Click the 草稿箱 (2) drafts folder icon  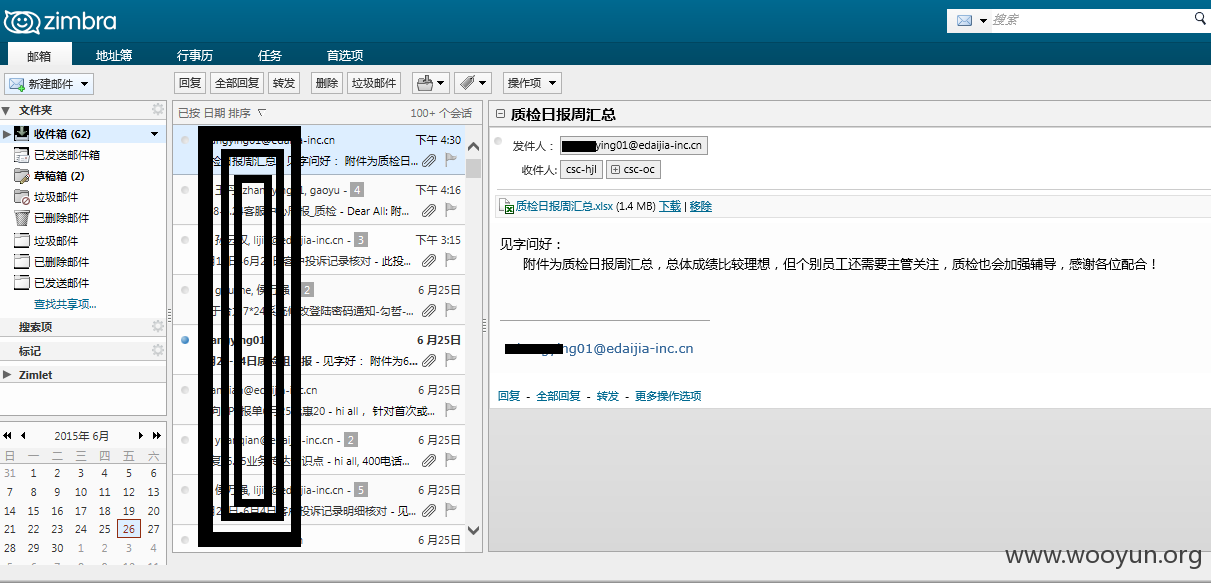22,176
